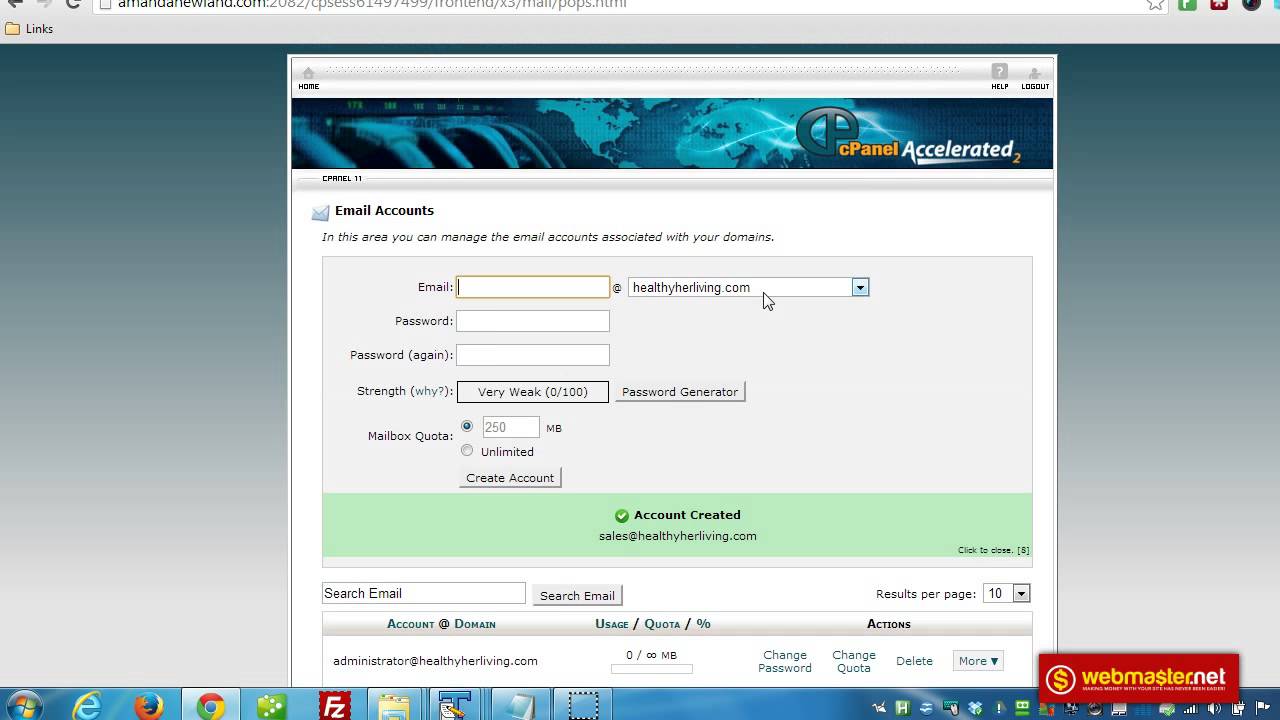Click the 'why?' strength link
Screen dimensions: 1280x720
(430, 391)
